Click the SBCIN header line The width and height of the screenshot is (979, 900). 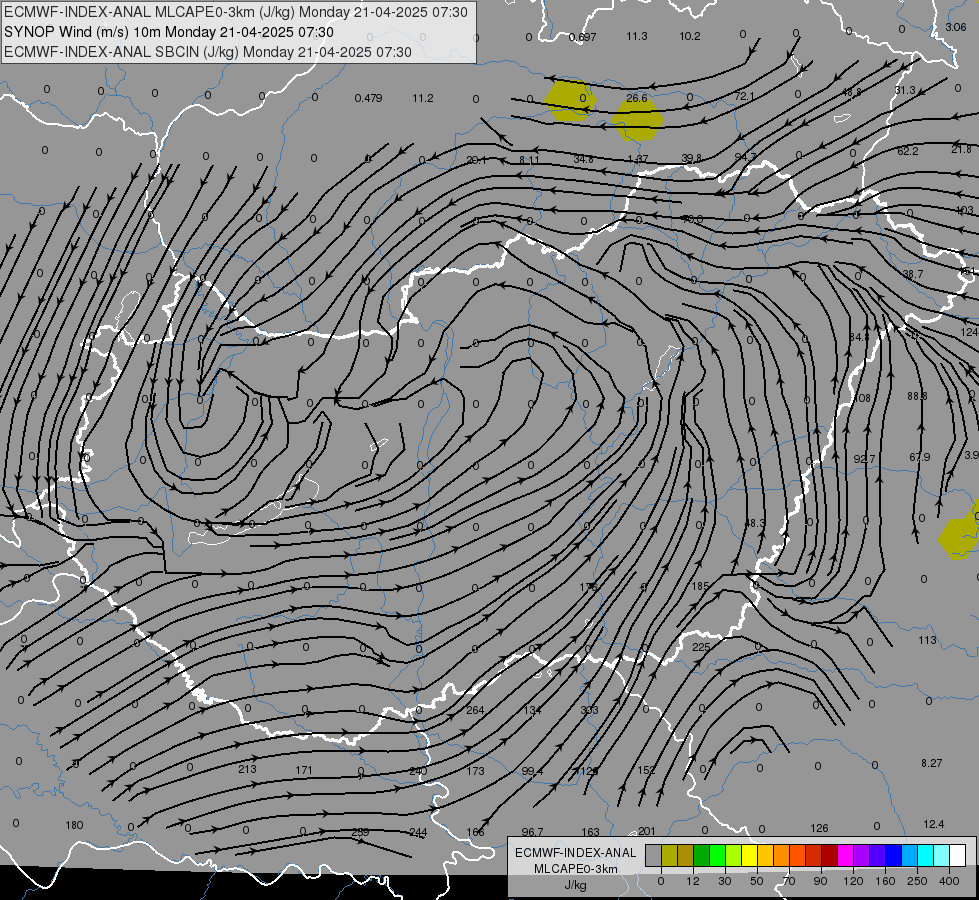pyautogui.click(x=208, y=52)
